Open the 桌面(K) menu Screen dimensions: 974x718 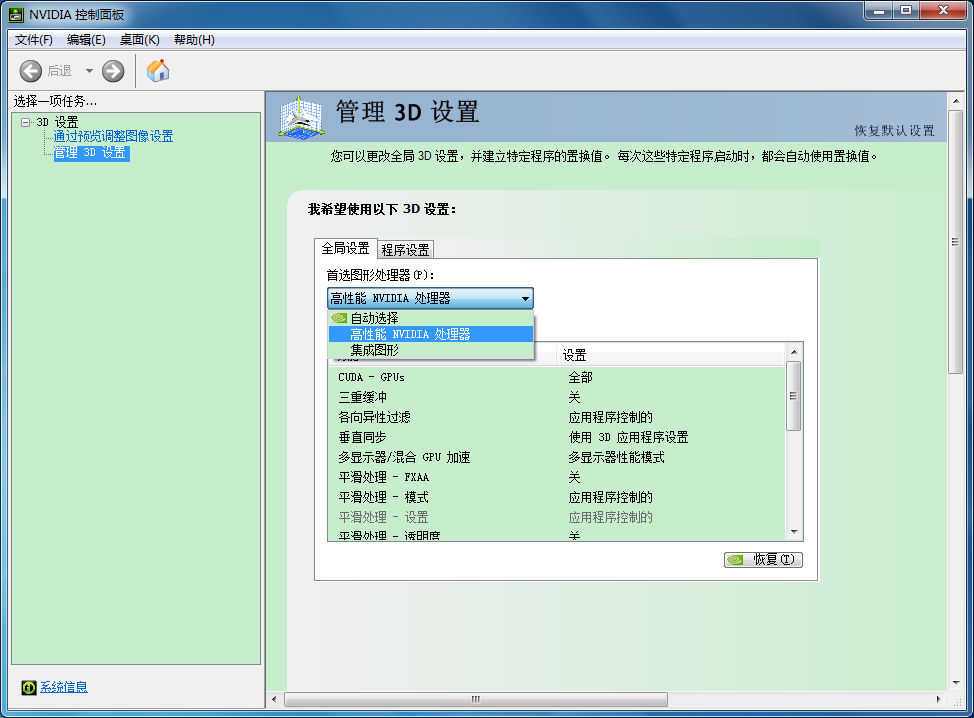coord(140,40)
